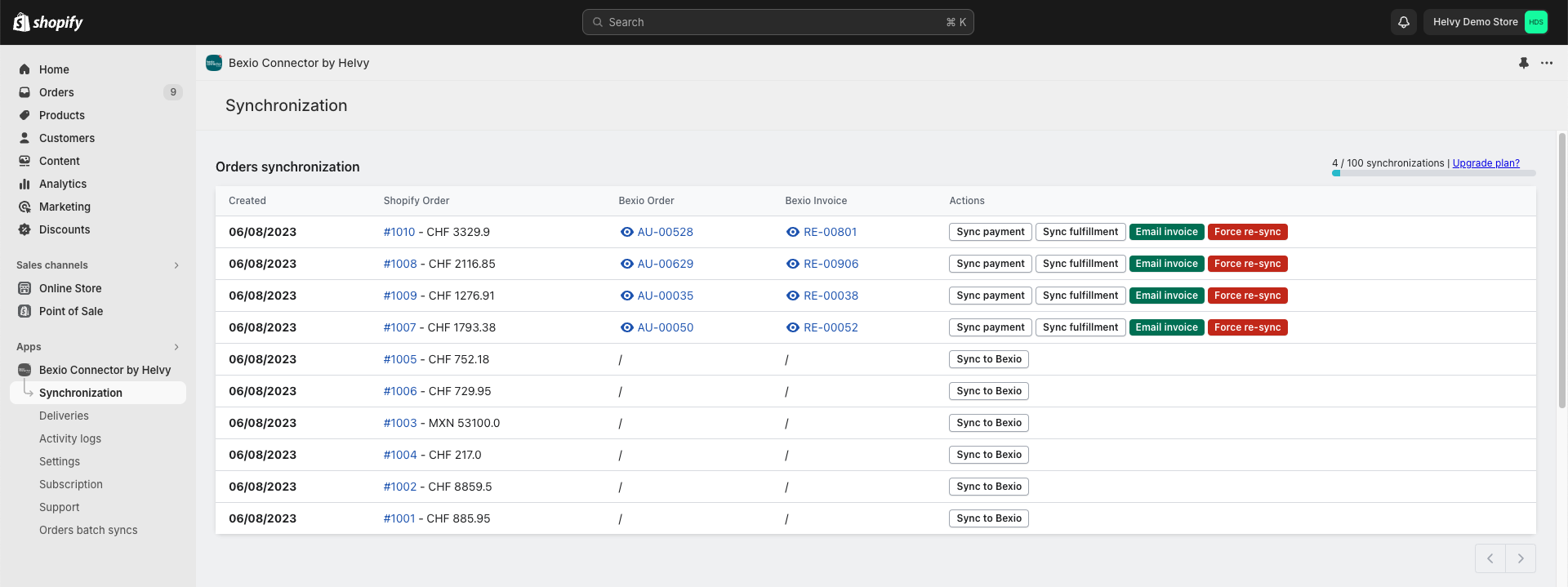Click the Shopify logo in top bar
1568x587 pixels.
(48, 22)
